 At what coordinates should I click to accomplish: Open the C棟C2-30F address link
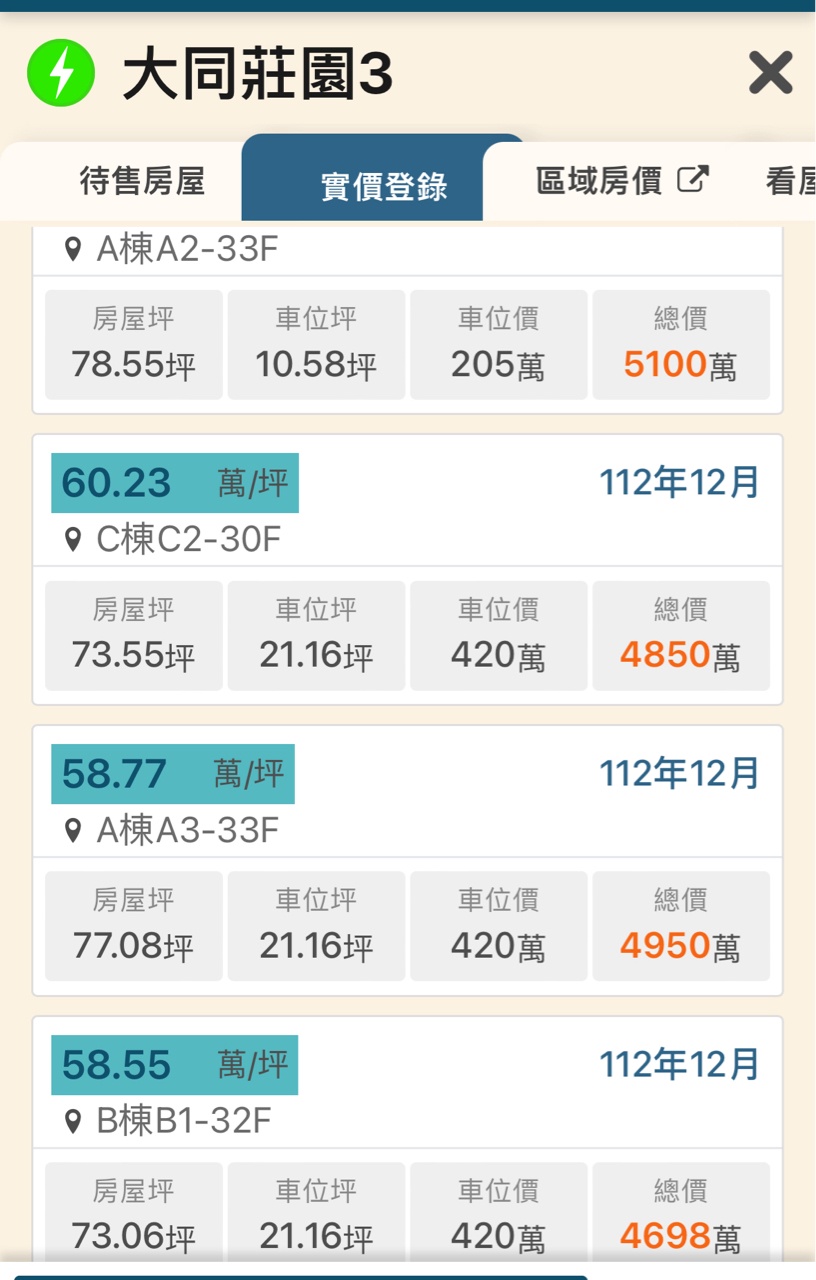(x=188, y=540)
